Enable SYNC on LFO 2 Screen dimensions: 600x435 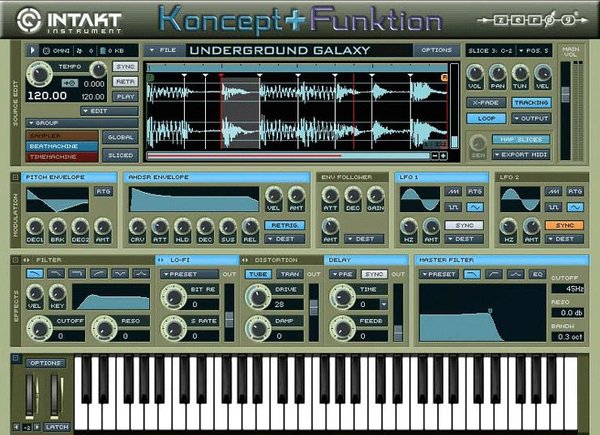[564, 225]
